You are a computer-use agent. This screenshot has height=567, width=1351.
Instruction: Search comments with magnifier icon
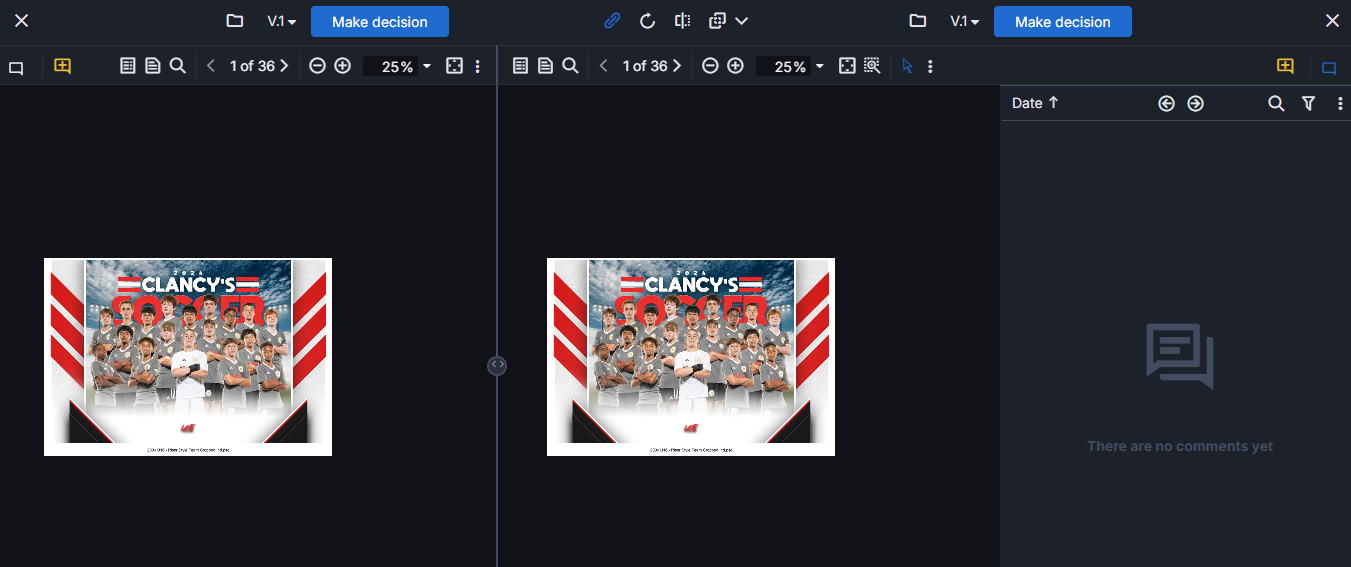1276,103
